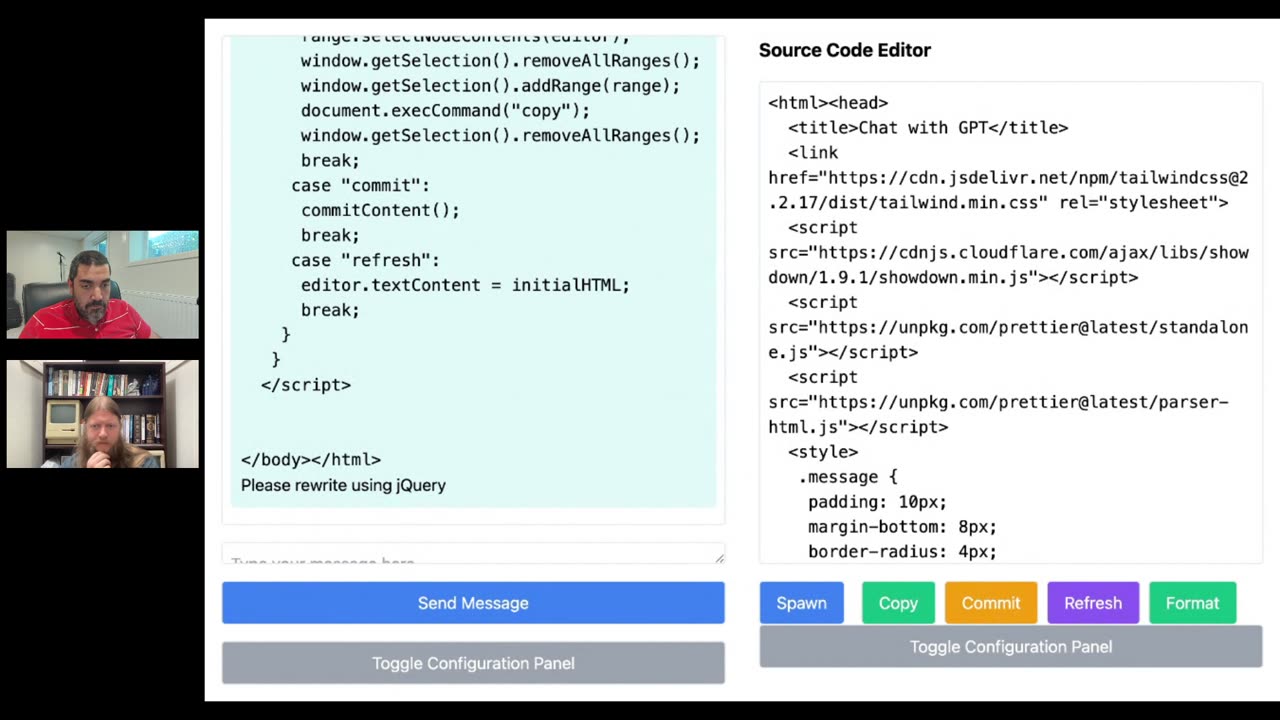Image resolution: width=1280 pixels, height=720 pixels.
Task: Click 'editor.textContent = initialHTML;' line
Action: click(465, 285)
